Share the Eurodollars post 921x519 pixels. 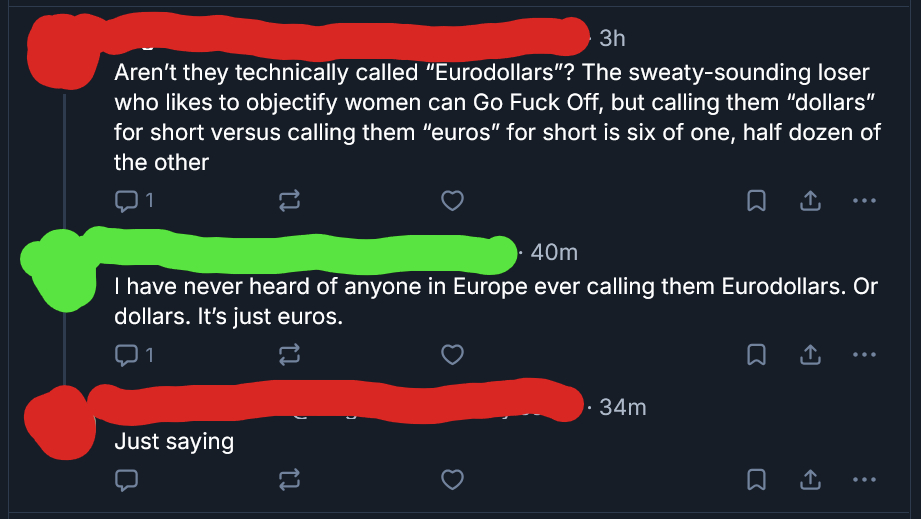click(809, 201)
